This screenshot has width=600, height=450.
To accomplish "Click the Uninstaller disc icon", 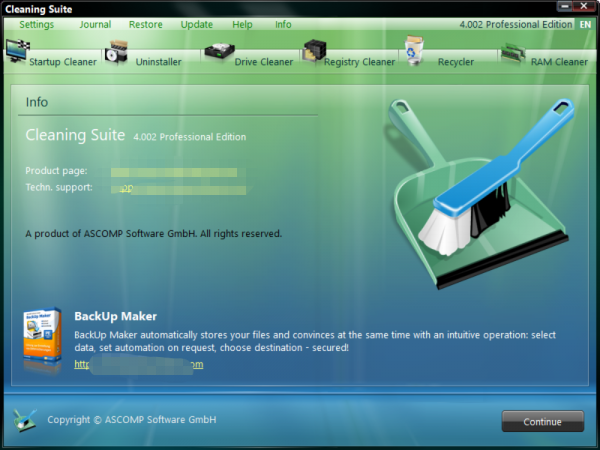I will tap(116, 52).
